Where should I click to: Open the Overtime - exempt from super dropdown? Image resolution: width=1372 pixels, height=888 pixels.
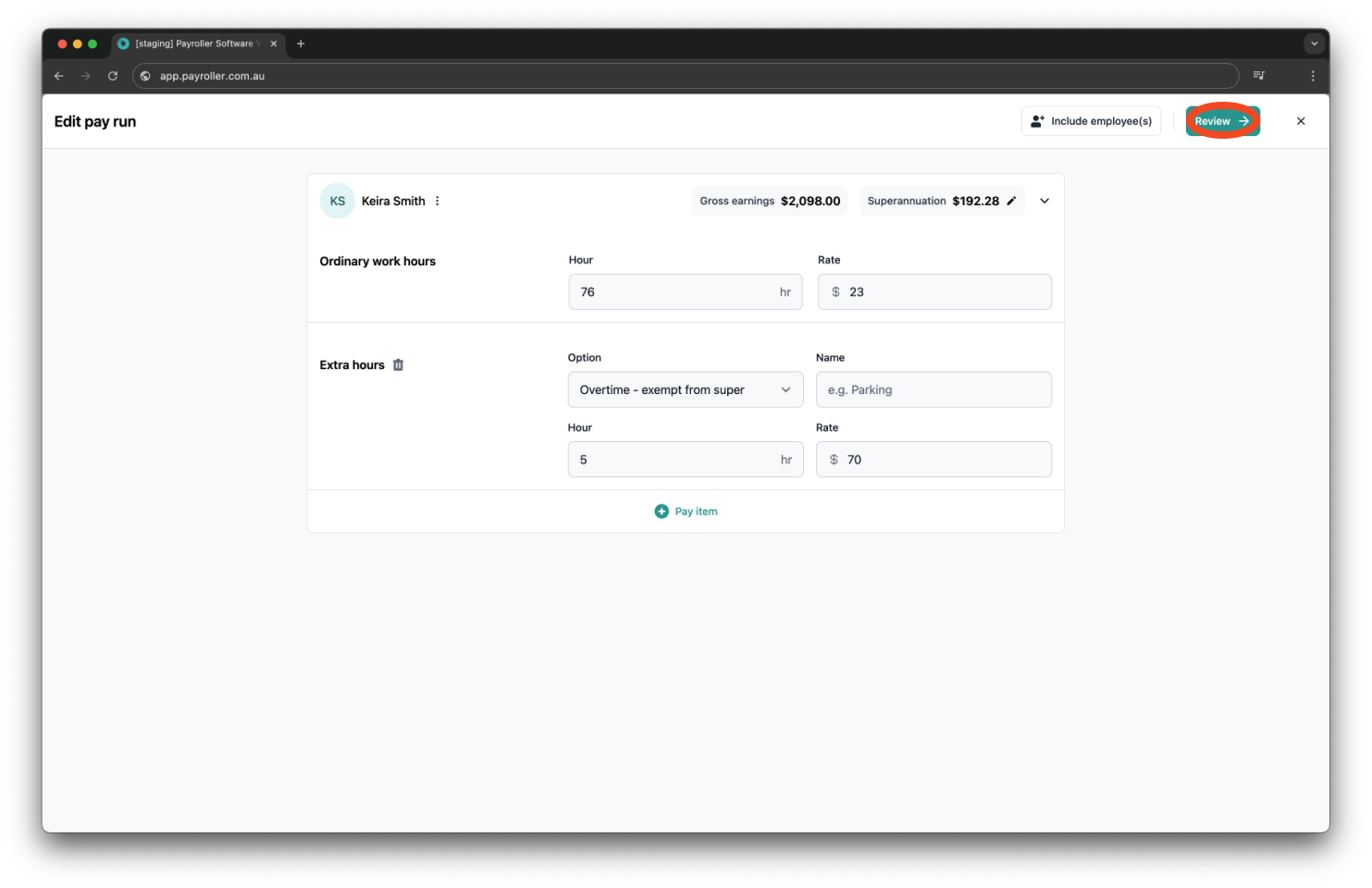685,390
